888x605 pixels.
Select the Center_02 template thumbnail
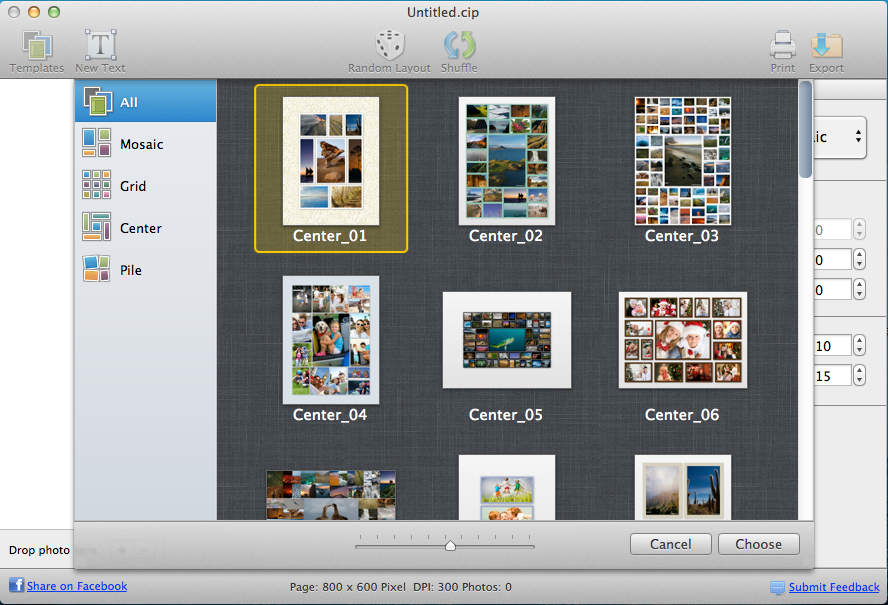[507, 161]
